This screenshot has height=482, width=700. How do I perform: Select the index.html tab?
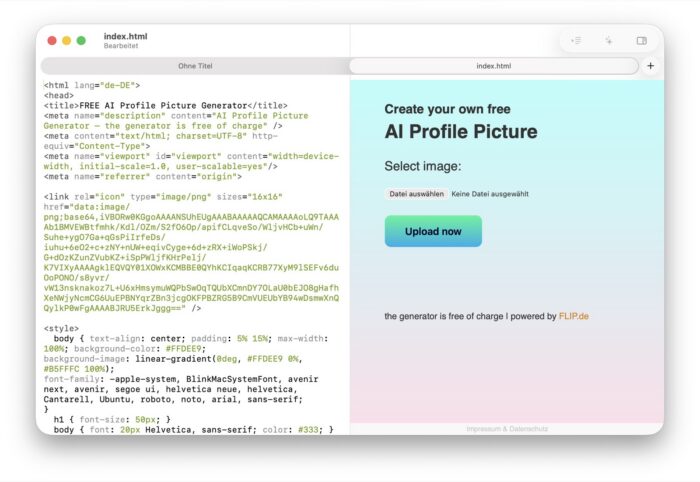[x=493, y=66]
